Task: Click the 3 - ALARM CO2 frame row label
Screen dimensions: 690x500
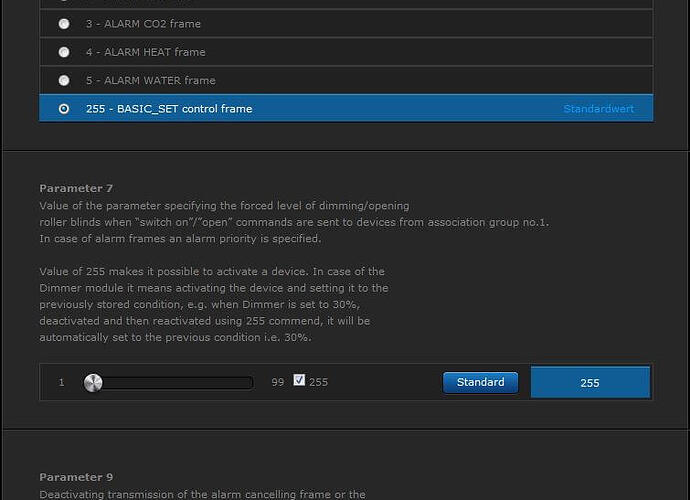Action: tap(143, 24)
